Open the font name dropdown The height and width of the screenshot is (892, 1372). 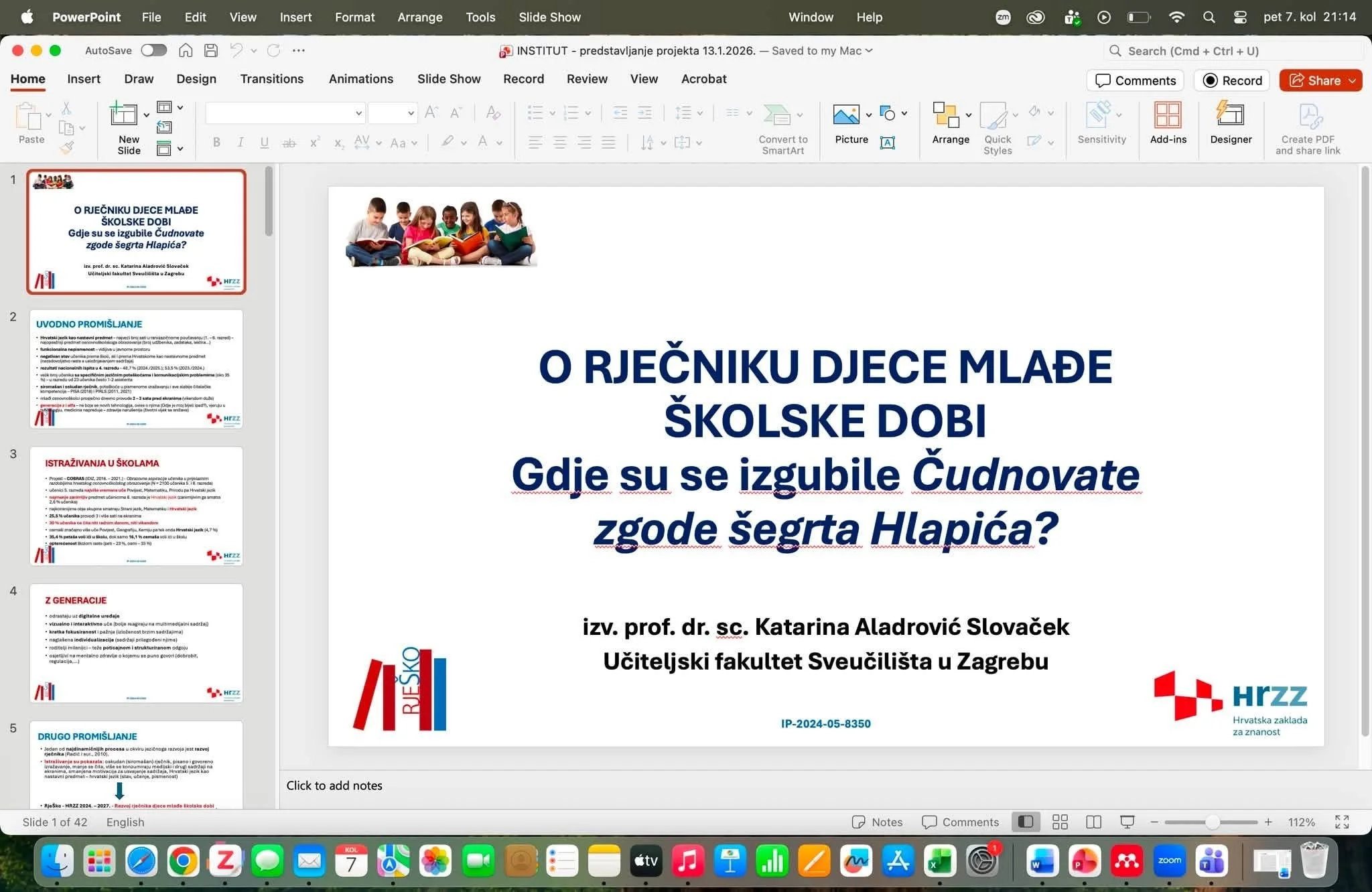(358, 113)
